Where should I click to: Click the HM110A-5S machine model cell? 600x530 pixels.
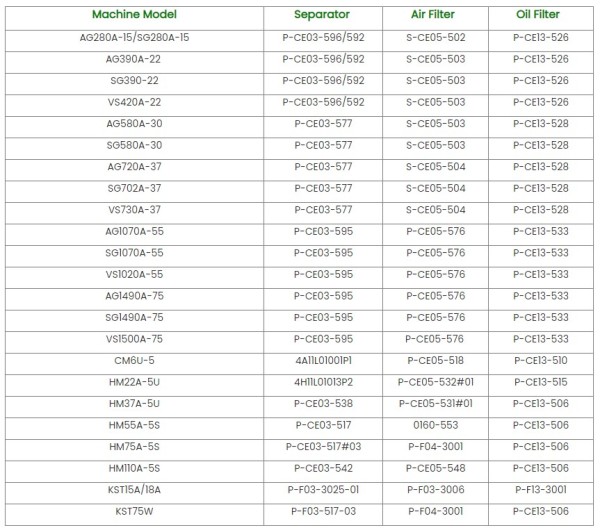coord(134,468)
